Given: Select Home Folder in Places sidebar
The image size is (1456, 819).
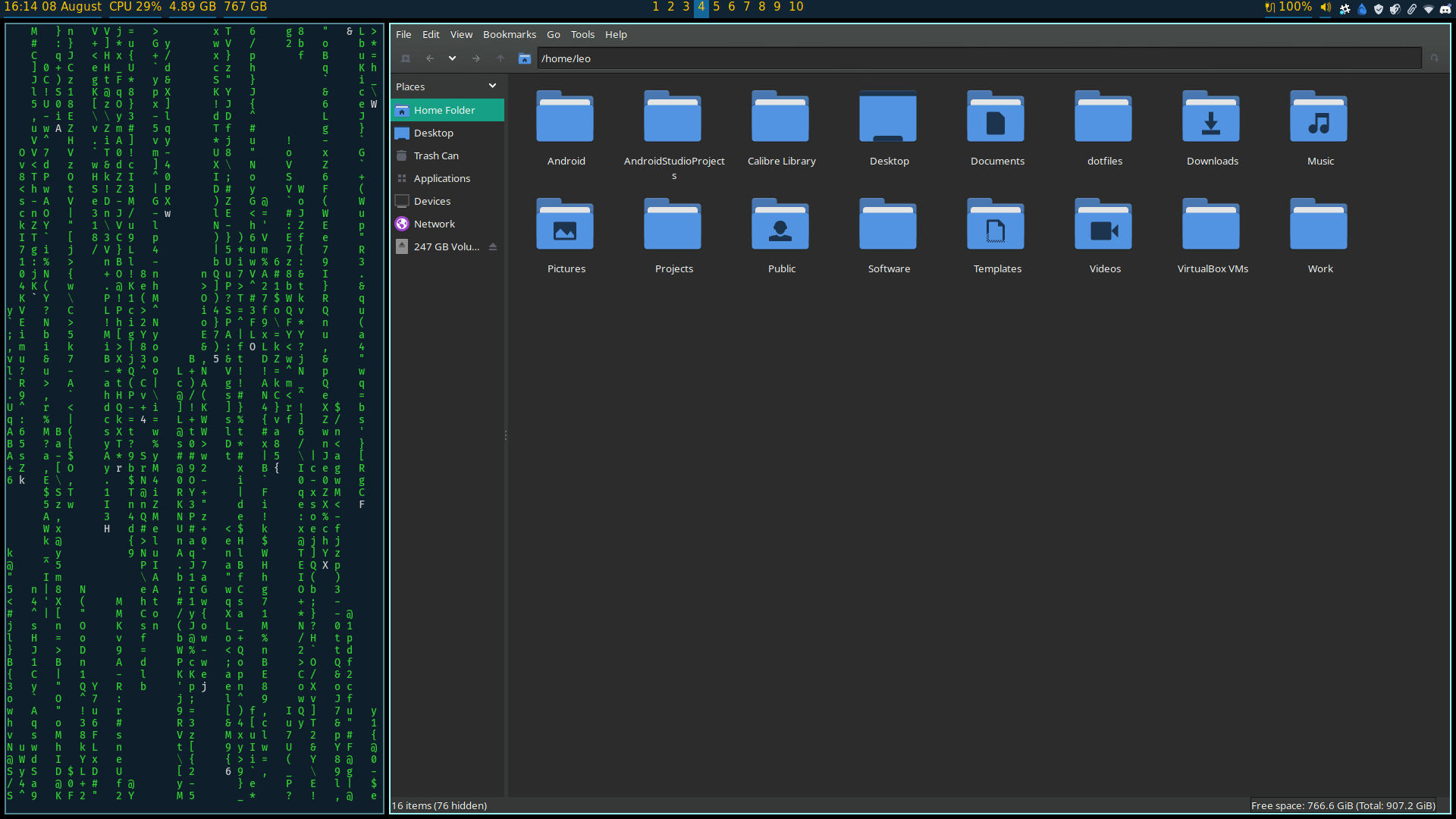Looking at the screenshot, I should click(x=447, y=110).
